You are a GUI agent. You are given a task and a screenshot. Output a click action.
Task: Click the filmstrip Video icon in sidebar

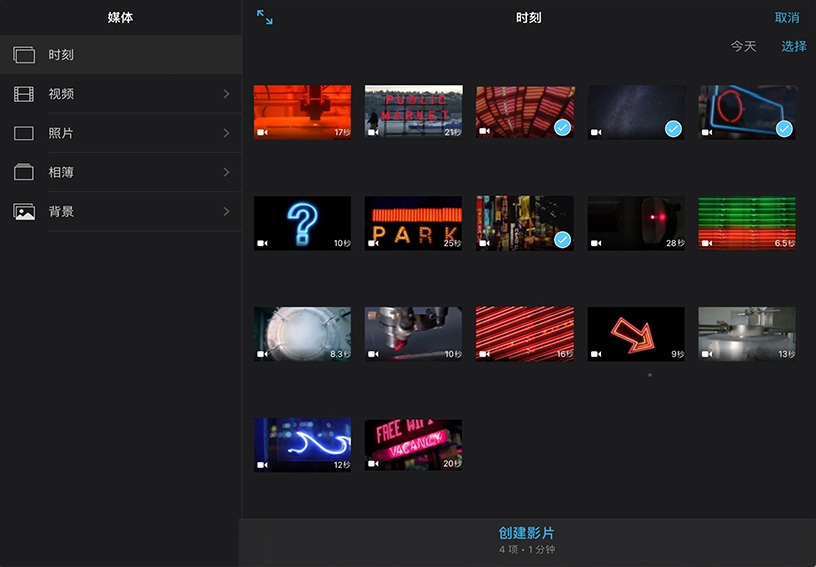[x=24, y=94]
